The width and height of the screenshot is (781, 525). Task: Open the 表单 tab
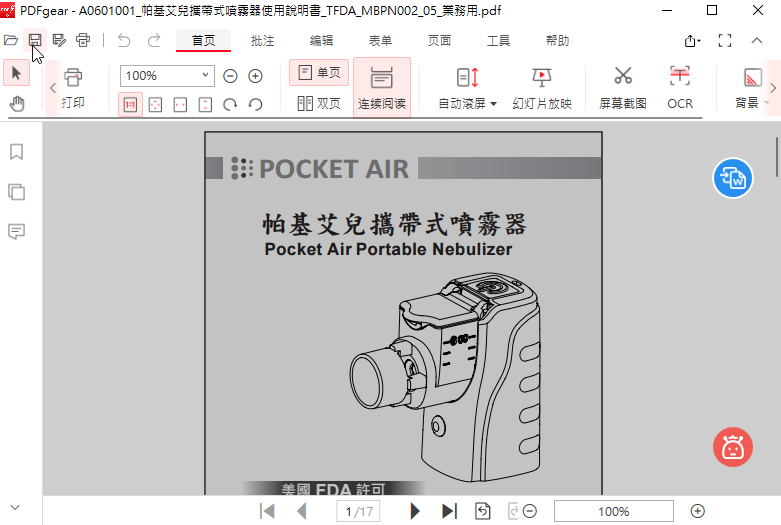[380, 41]
